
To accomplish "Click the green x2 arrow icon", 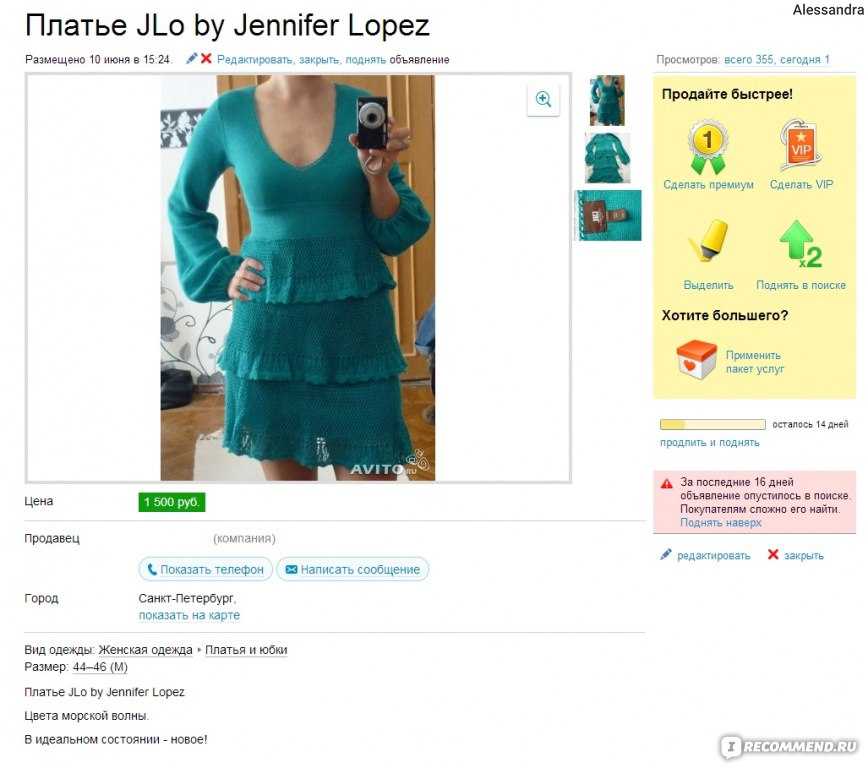I will pos(800,244).
